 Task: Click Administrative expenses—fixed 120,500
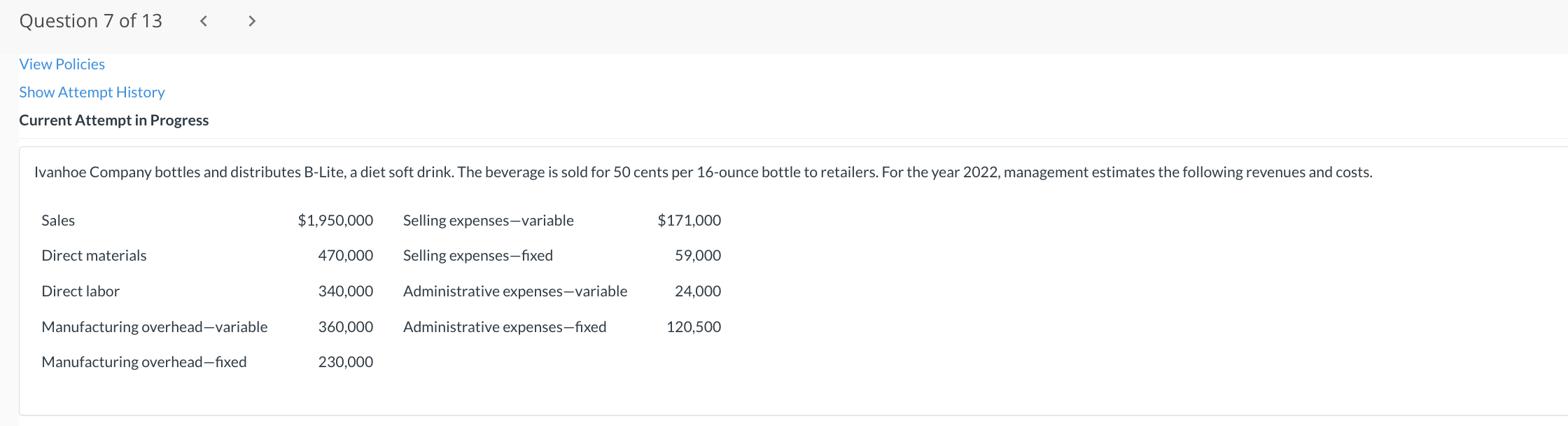[x=693, y=327]
